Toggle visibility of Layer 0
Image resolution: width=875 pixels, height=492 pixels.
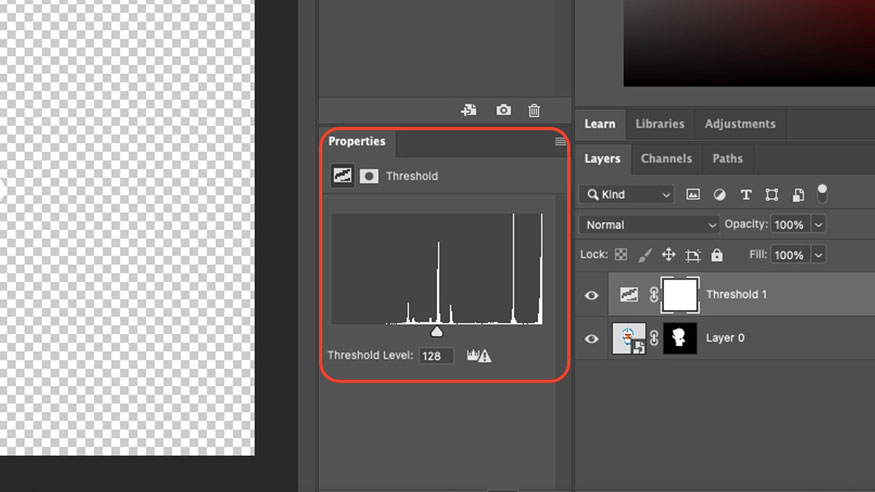pos(592,338)
